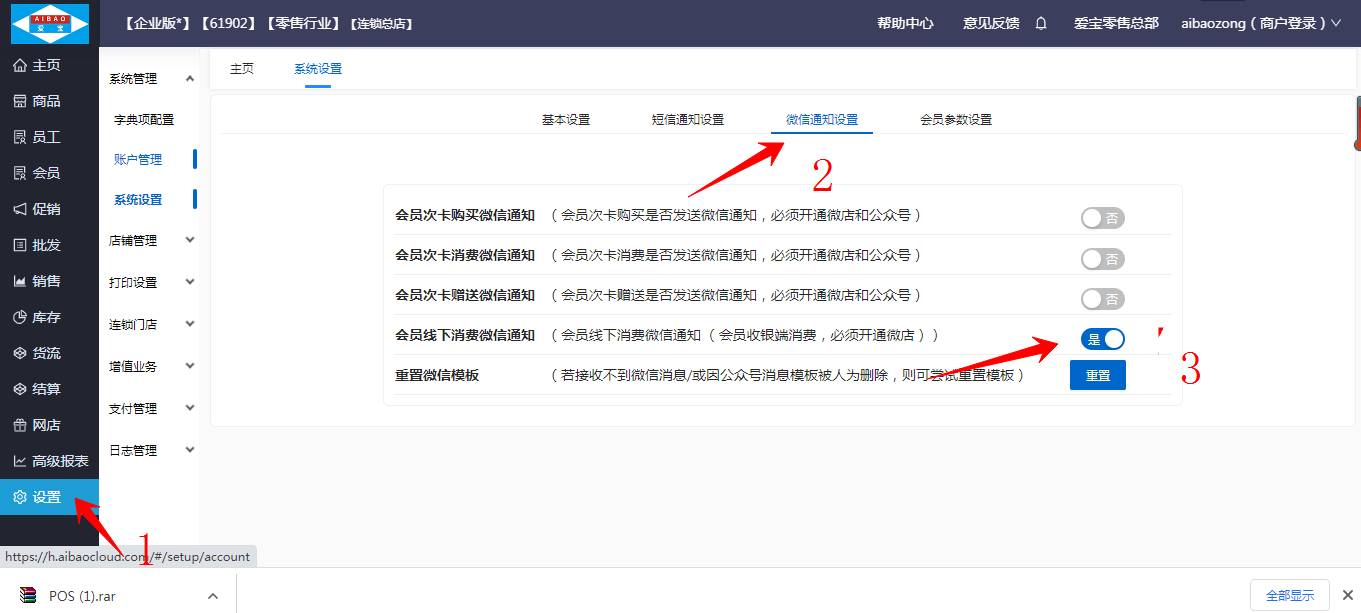This screenshot has height=613, width=1361.
Task: Click the notification bell icon in header
Action: click(1041, 23)
